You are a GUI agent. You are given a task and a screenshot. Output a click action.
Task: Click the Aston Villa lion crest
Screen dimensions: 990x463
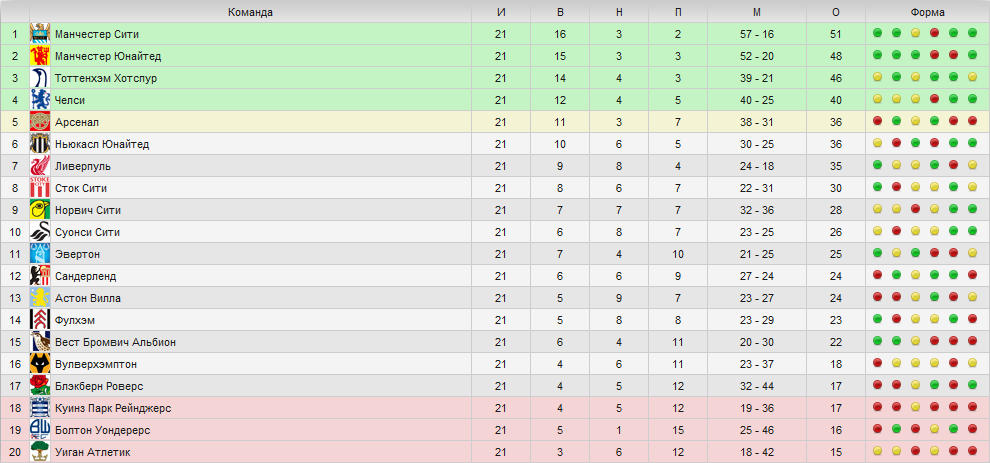(40, 298)
